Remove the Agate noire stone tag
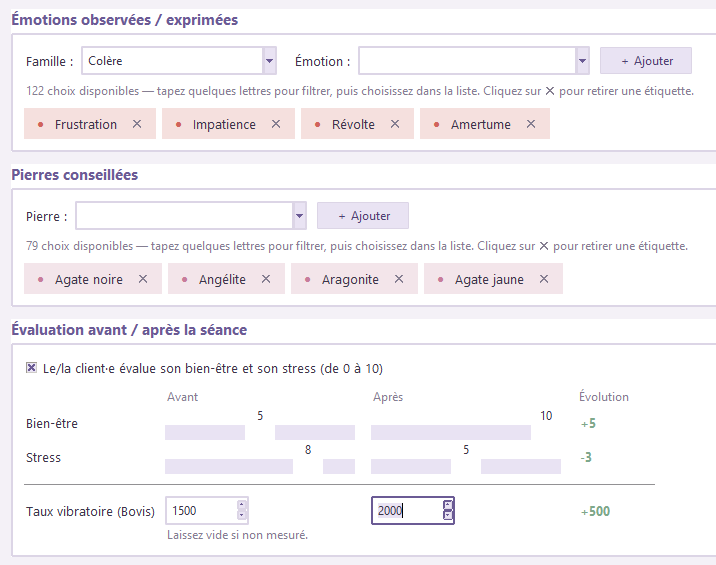Viewport: 716px width, 565px height. point(143,279)
